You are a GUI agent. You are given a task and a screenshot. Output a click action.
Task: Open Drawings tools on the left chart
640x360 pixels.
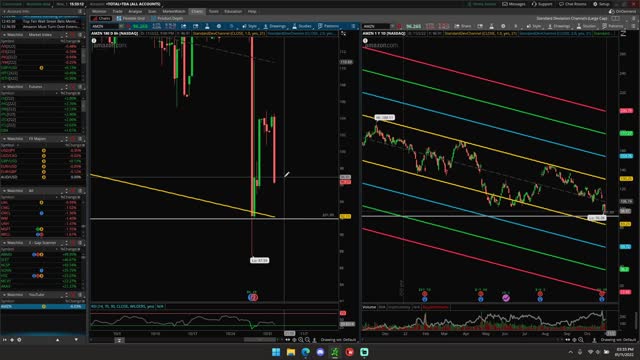tap(275, 26)
